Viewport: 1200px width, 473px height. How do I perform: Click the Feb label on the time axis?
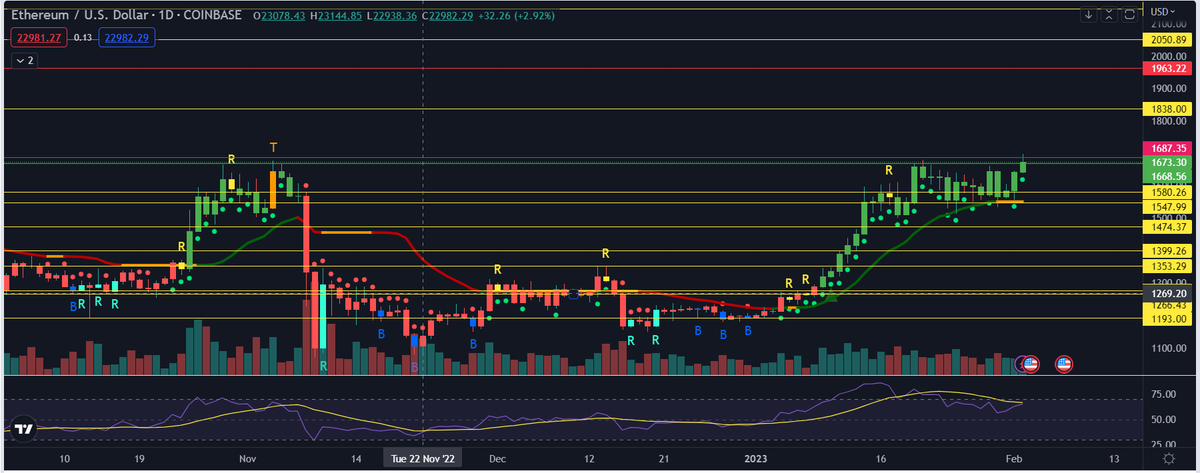pos(1013,457)
